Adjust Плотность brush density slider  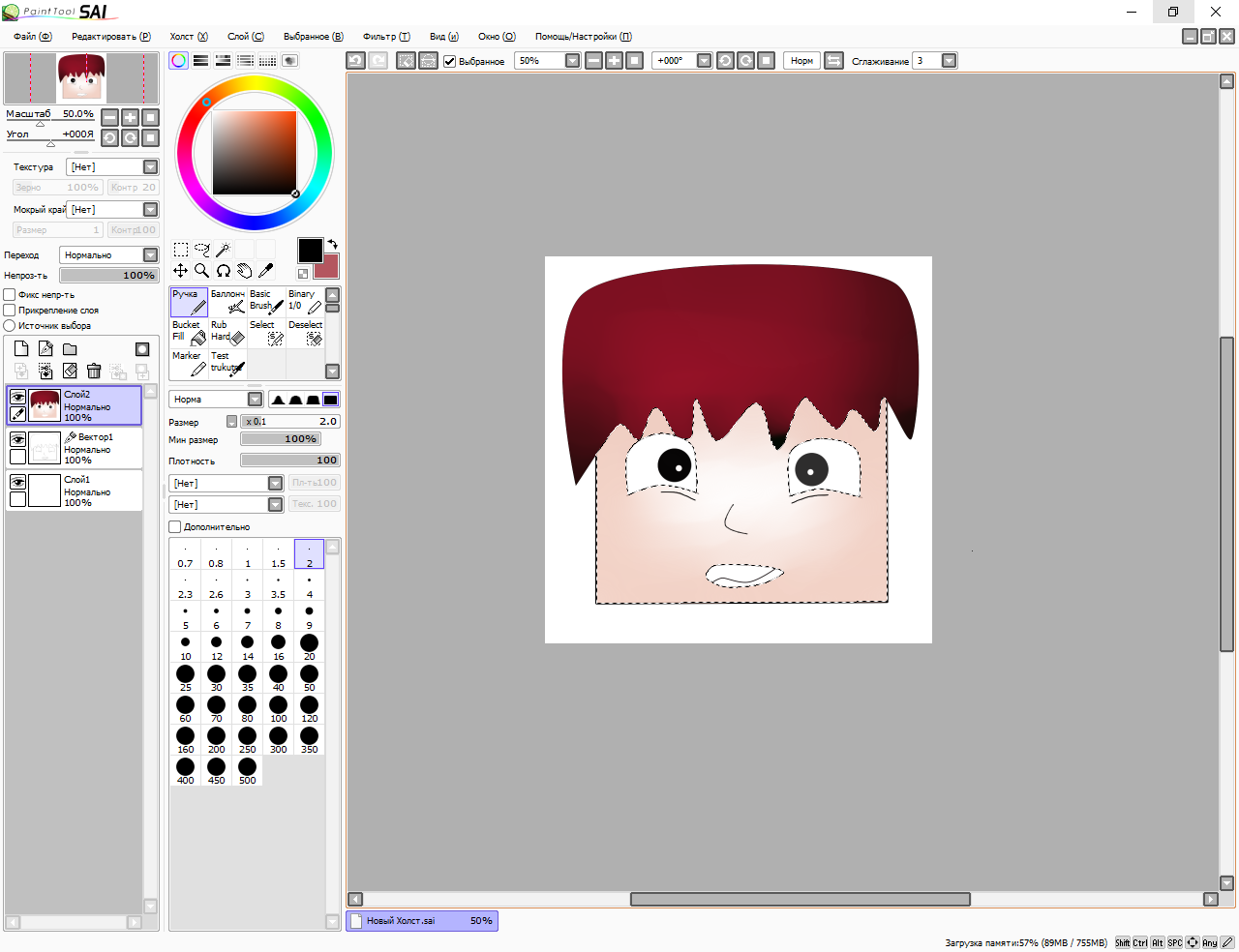[x=289, y=461]
